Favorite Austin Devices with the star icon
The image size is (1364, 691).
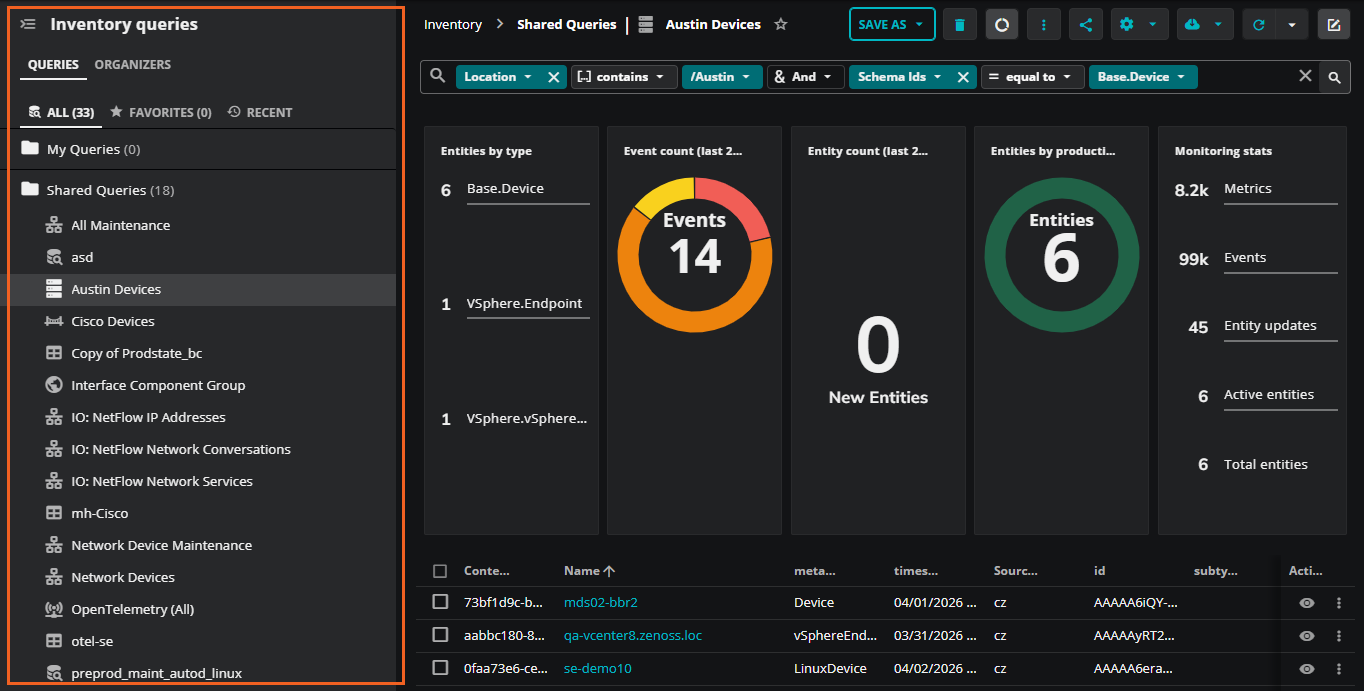781,25
